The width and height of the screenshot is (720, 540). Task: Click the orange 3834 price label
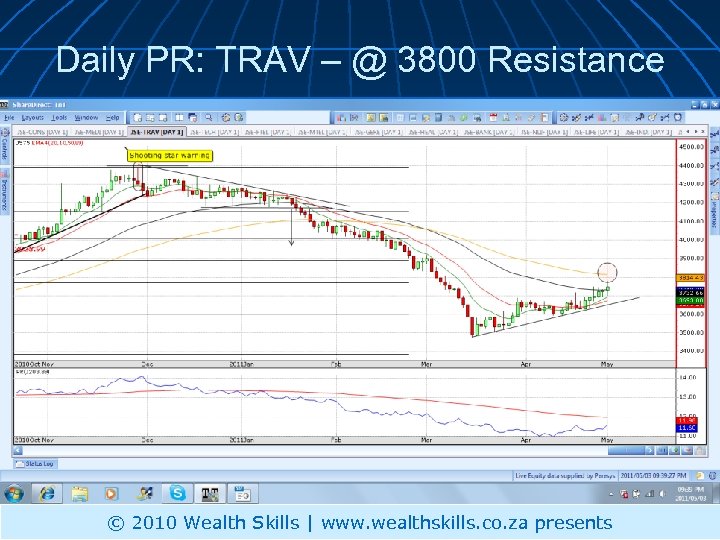[690, 278]
